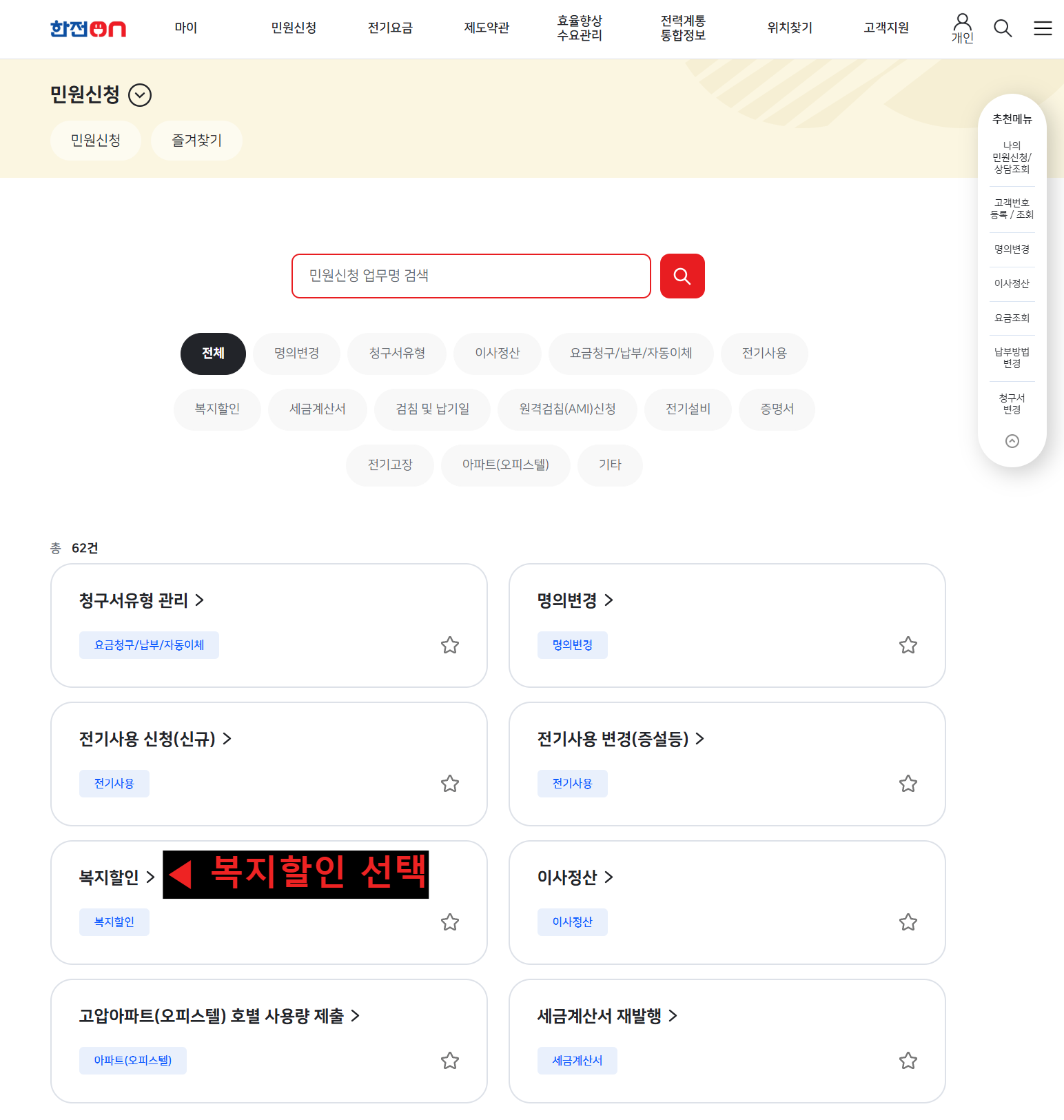Open the 개인 user account icon

coord(962,28)
